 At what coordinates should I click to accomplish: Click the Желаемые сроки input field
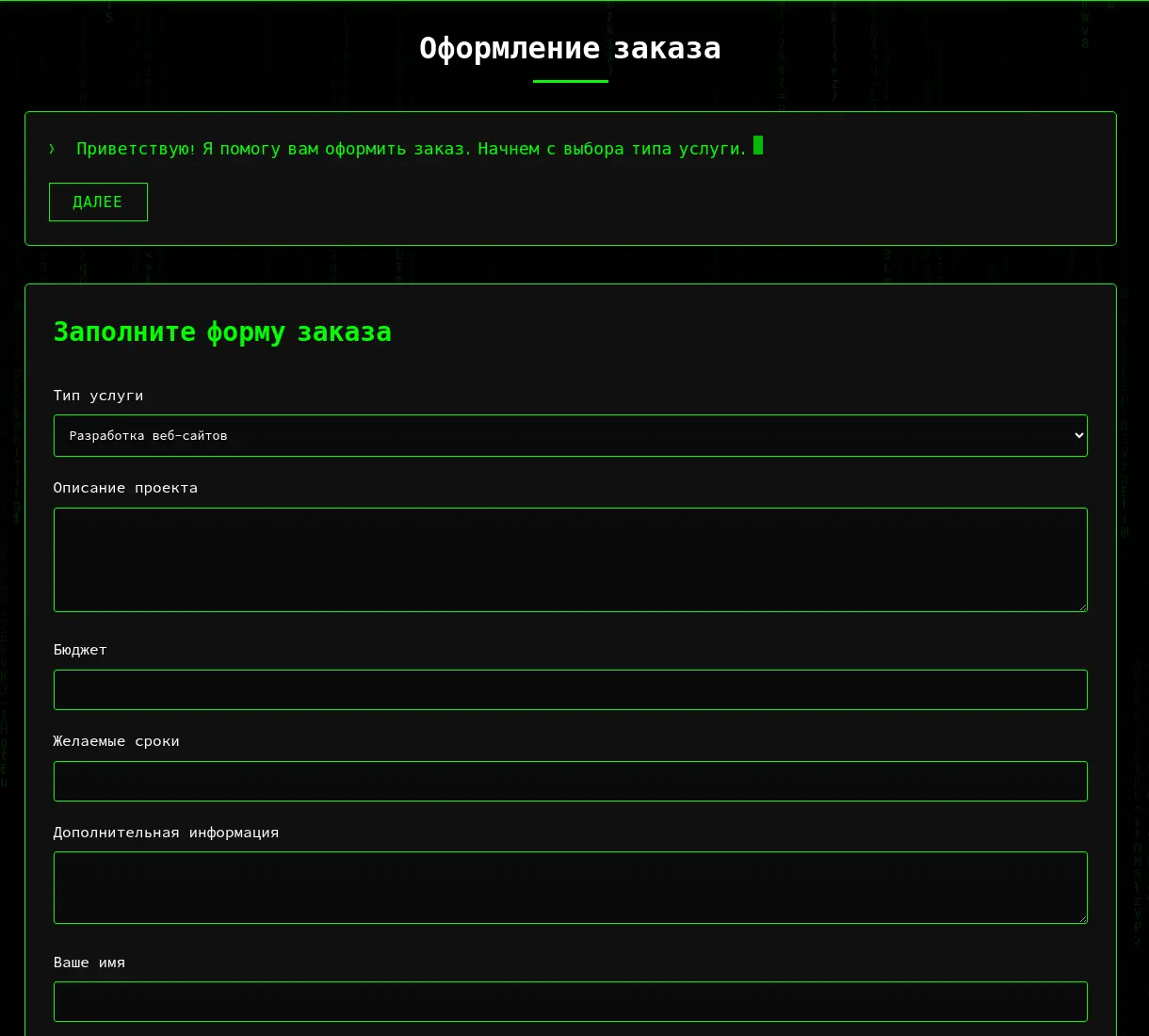[571, 781]
